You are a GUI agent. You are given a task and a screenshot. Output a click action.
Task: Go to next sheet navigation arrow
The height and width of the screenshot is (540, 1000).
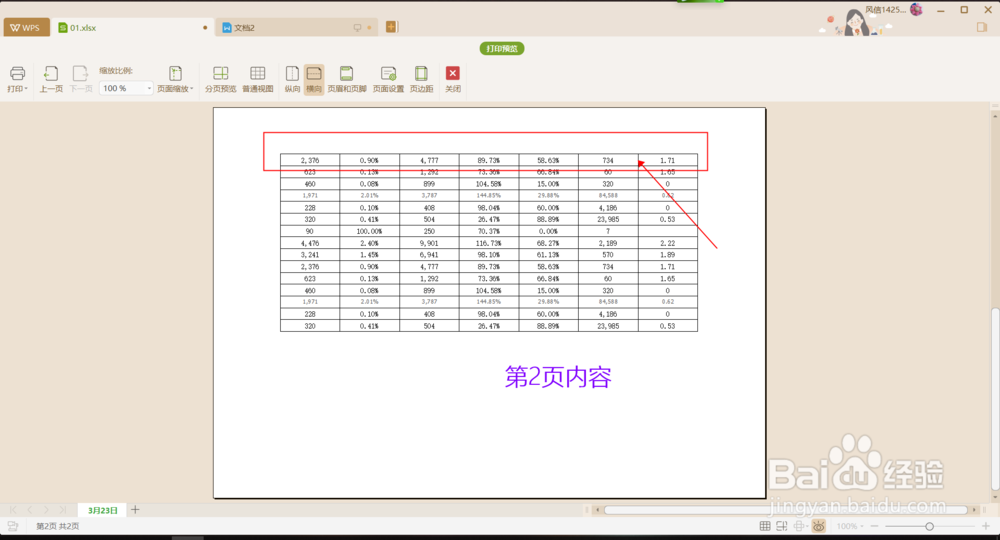[x=46, y=510]
